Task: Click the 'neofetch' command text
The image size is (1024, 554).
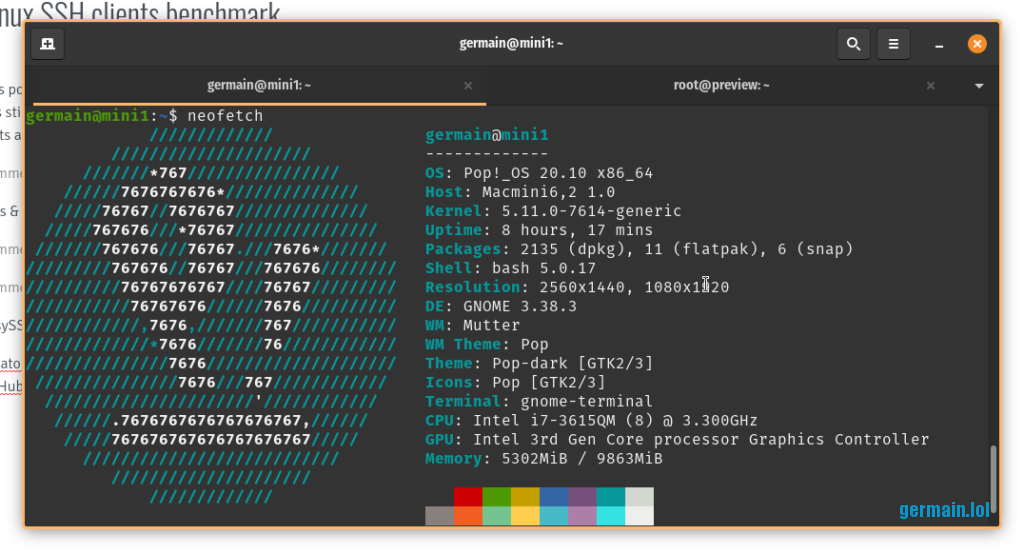Action: pyautogui.click(x=225, y=116)
